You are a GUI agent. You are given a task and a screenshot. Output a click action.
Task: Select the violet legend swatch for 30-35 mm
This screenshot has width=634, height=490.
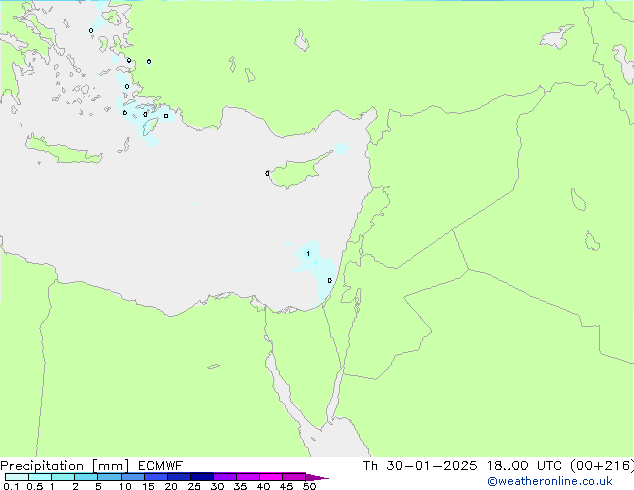[x=225, y=477]
